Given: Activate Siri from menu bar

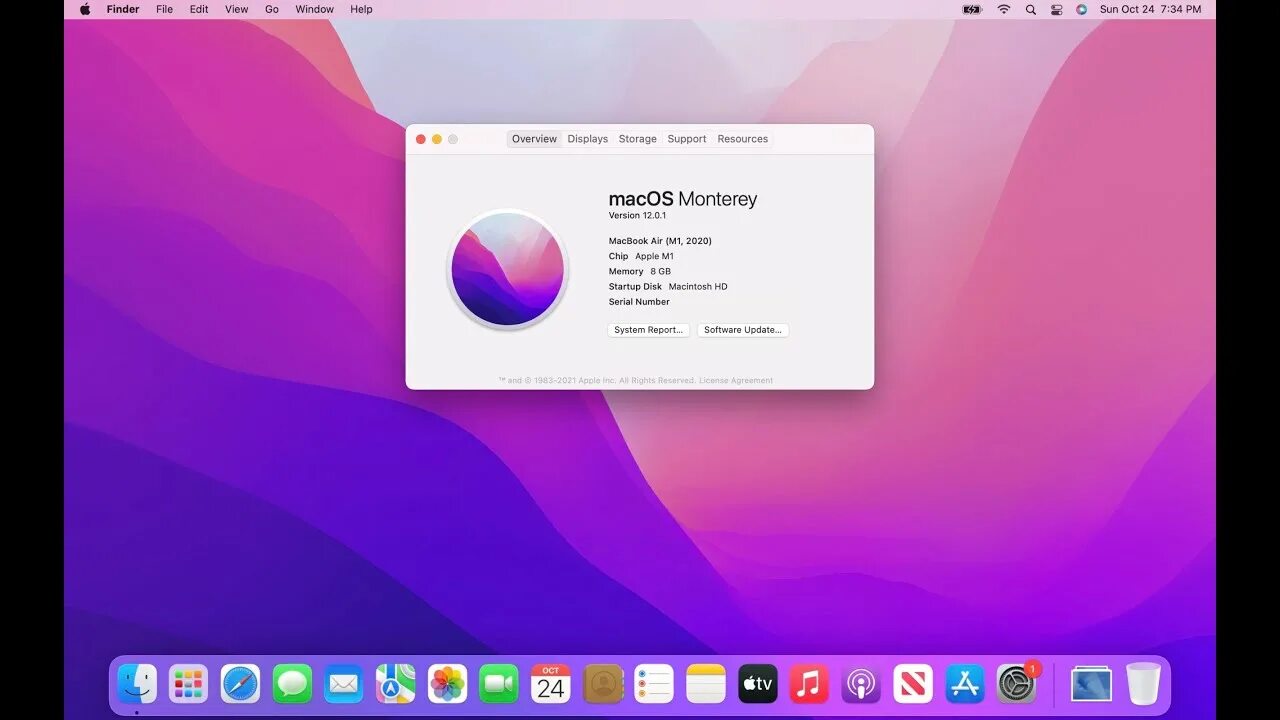Looking at the screenshot, I should click(x=1081, y=9).
